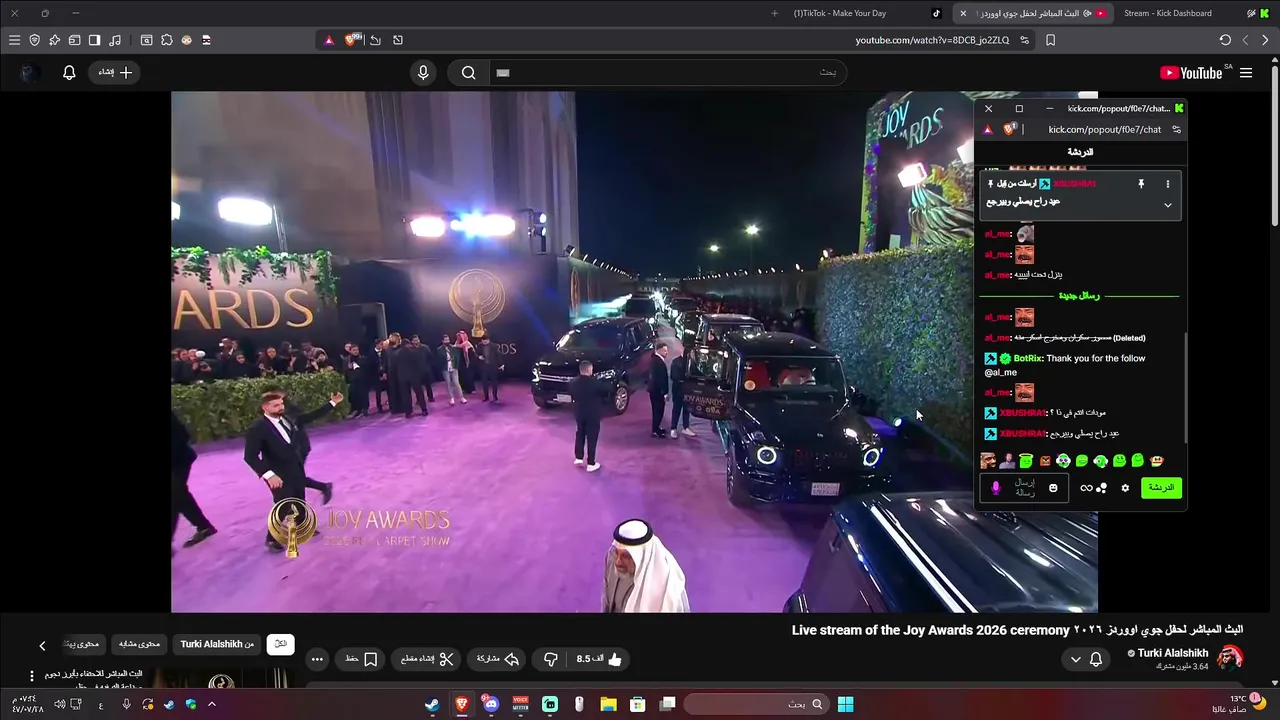The width and height of the screenshot is (1280, 720).
Task: Open the Turki Alalshikh channel avatar
Action: pos(1230,657)
